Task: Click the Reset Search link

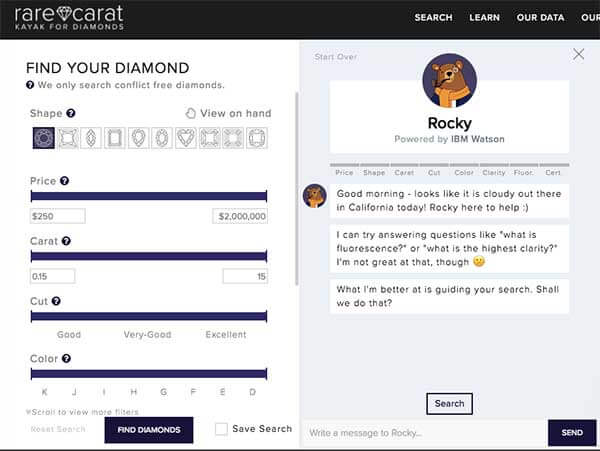Action: [58, 429]
